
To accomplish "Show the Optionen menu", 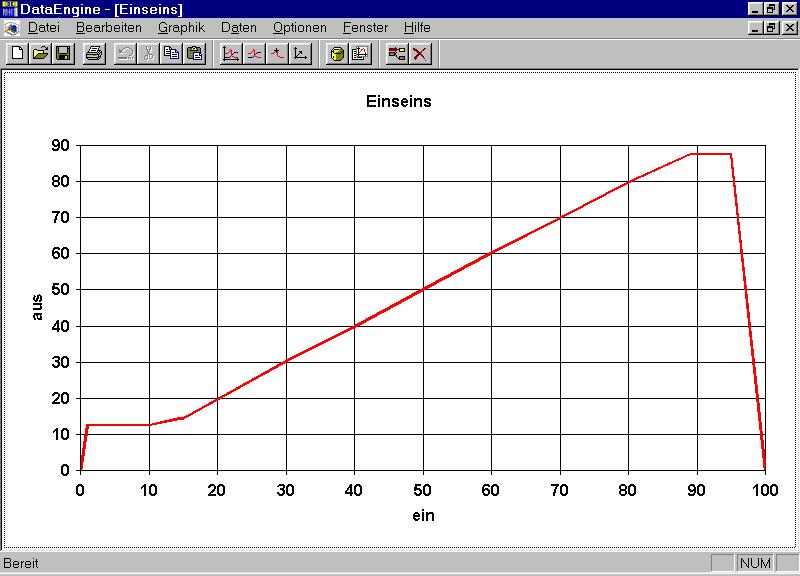I will pos(299,28).
